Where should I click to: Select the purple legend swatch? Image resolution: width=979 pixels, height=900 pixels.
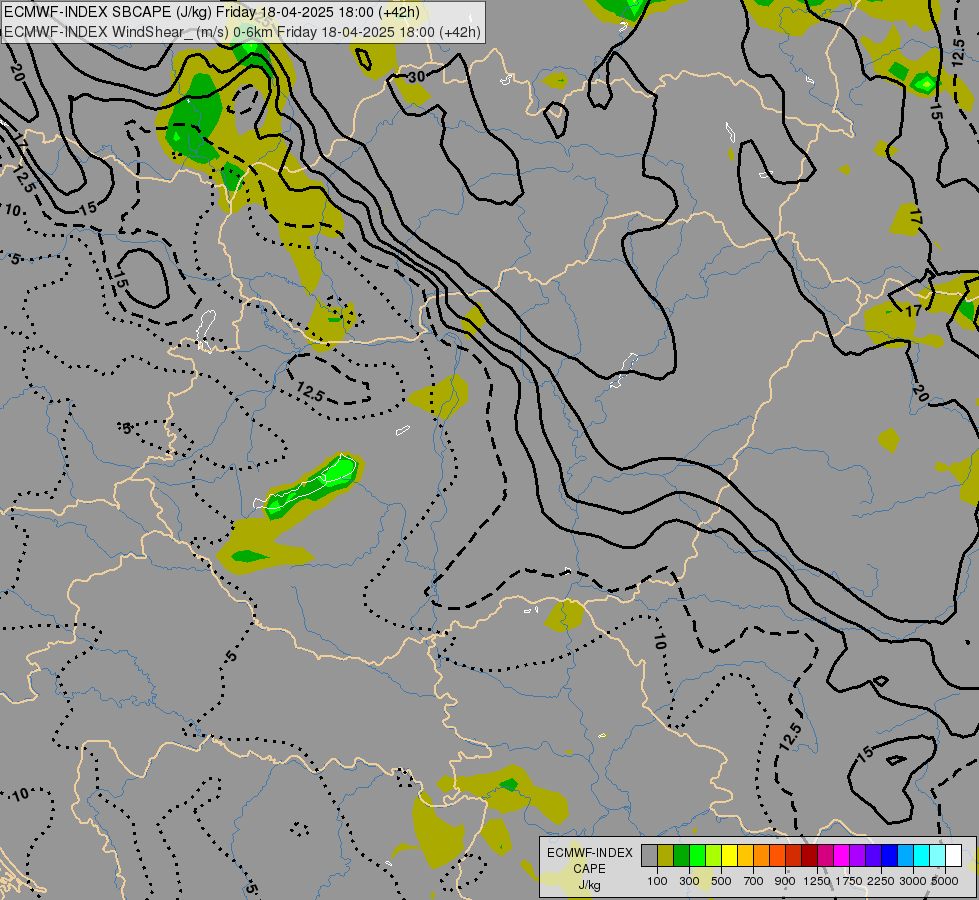(x=858, y=855)
